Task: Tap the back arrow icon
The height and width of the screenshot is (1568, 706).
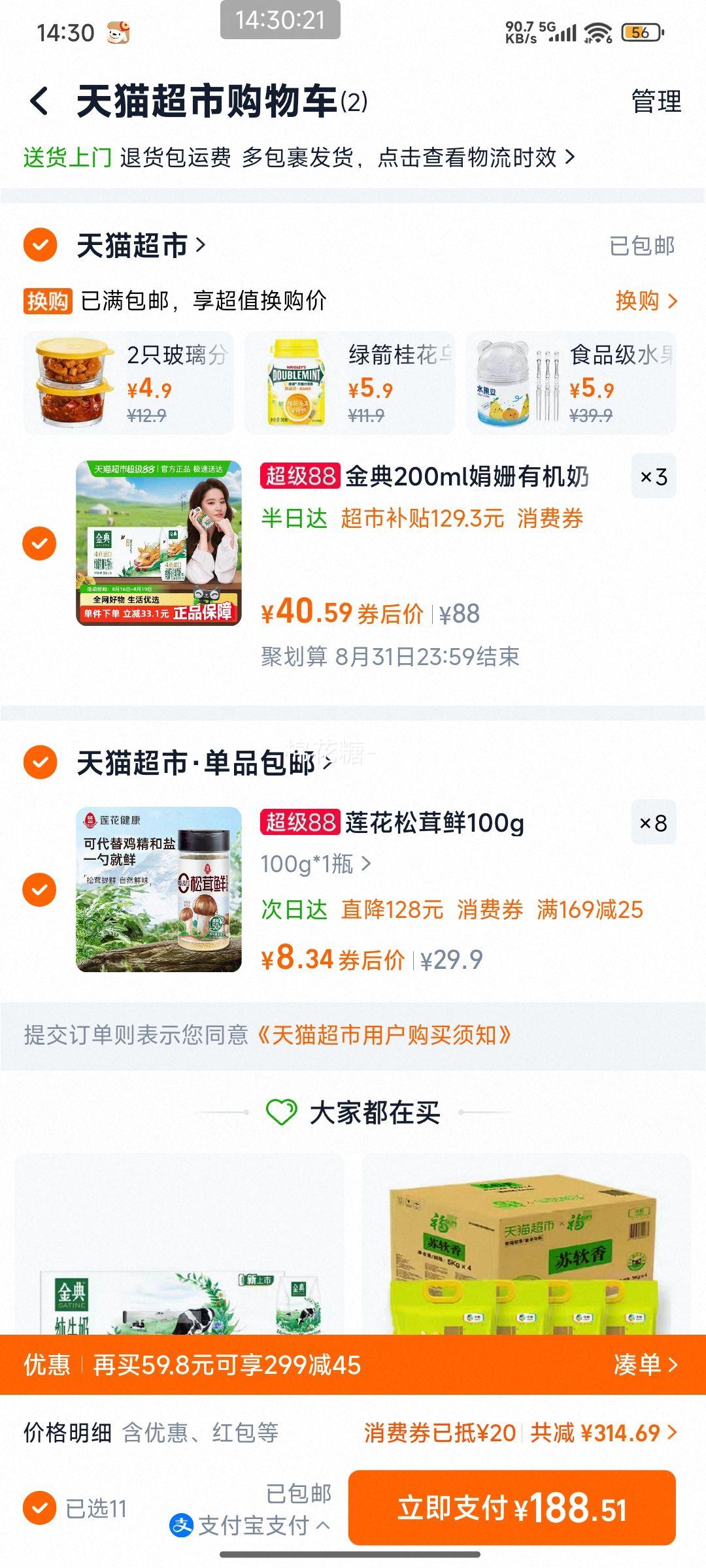Action: 39,102
